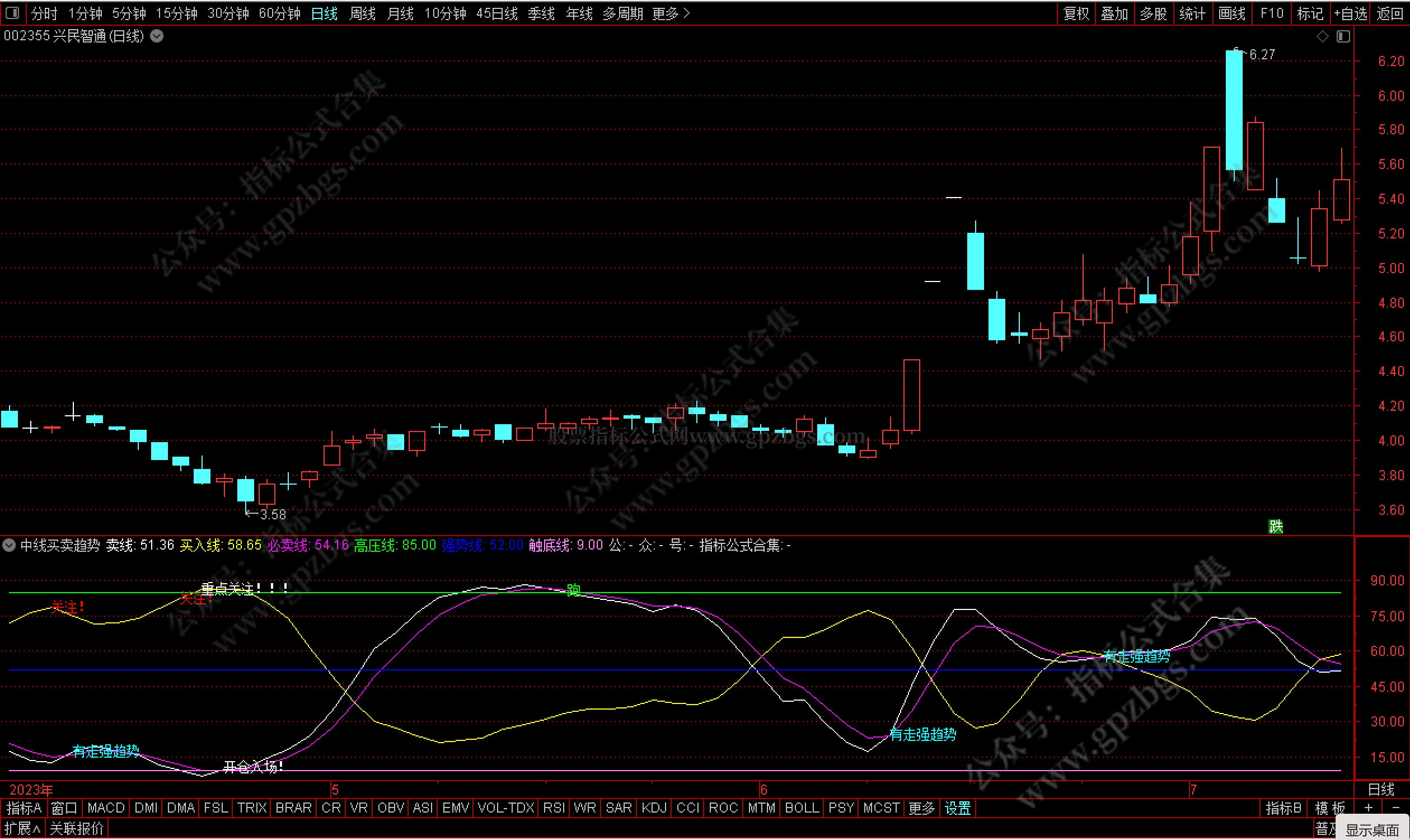The image size is (1410, 840).
Task: Select the 10分钟 period
Action: tap(445, 13)
